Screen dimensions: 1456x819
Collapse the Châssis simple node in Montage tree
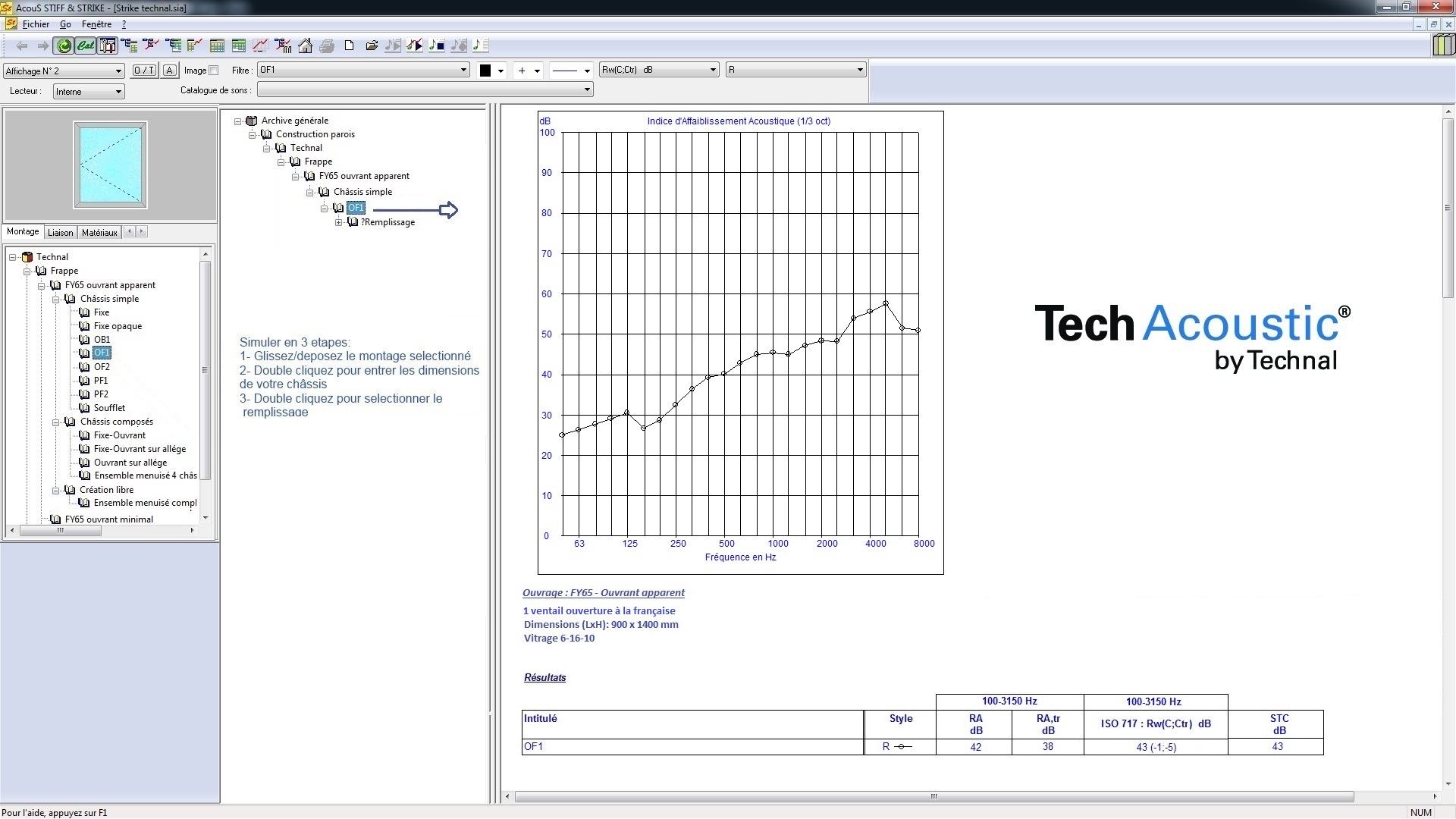55,300
